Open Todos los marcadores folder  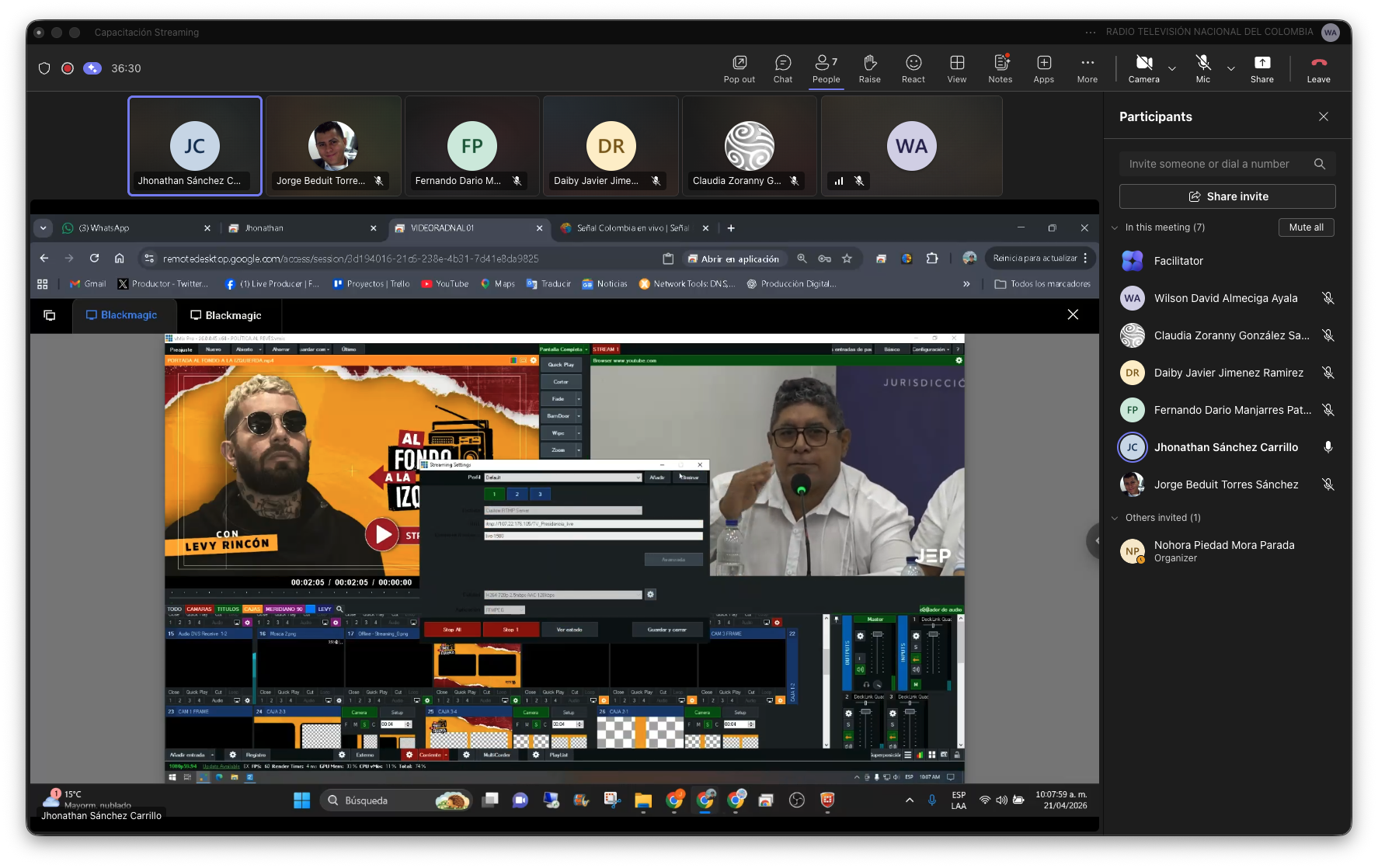(x=1042, y=284)
